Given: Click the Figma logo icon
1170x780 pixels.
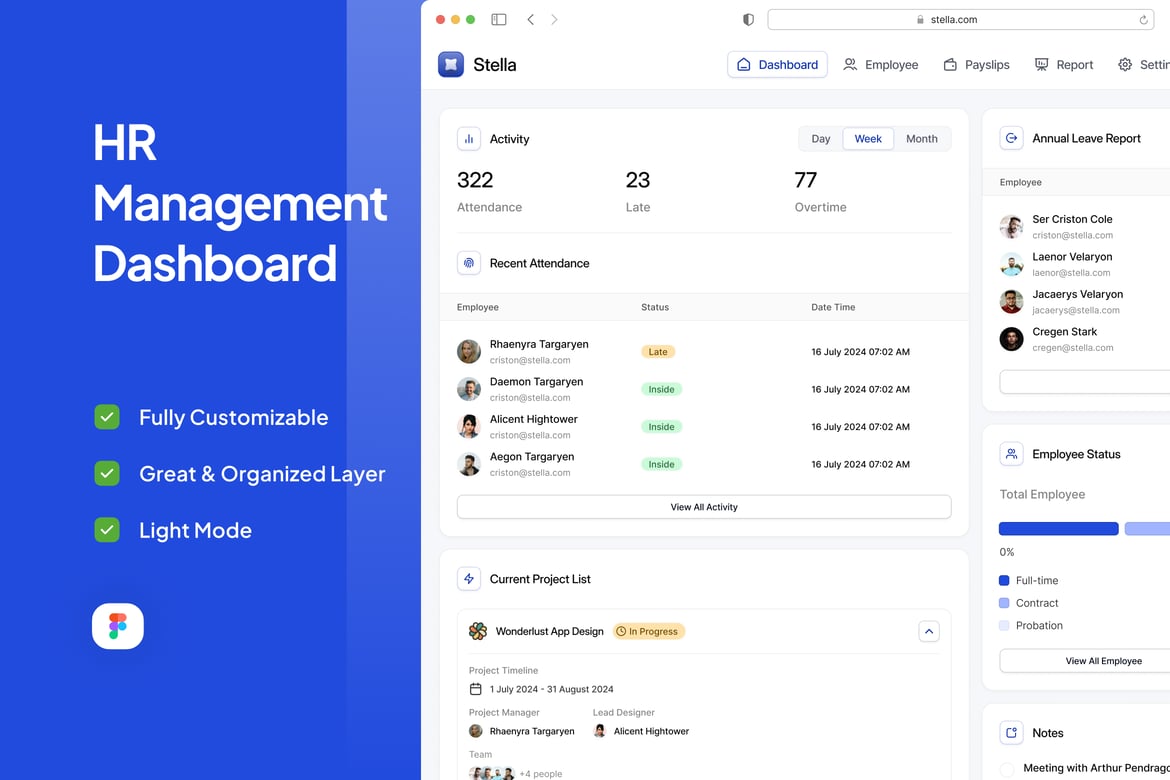Looking at the screenshot, I should pyautogui.click(x=117, y=626).
